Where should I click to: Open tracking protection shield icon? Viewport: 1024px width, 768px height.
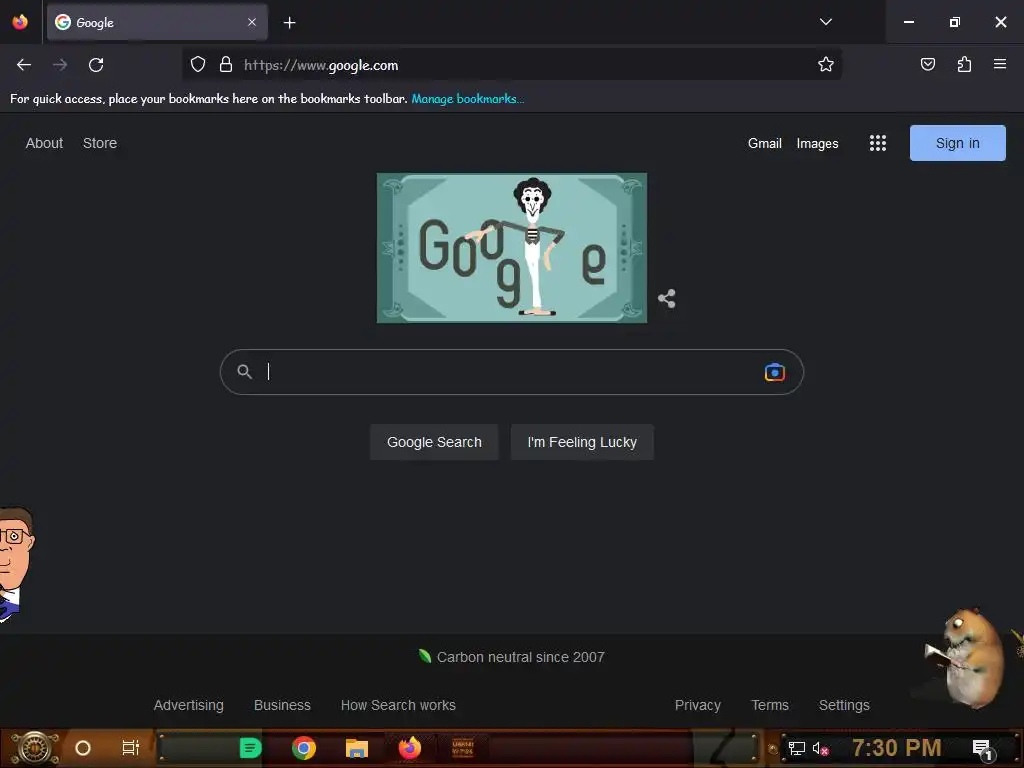[x=198, y=65]
